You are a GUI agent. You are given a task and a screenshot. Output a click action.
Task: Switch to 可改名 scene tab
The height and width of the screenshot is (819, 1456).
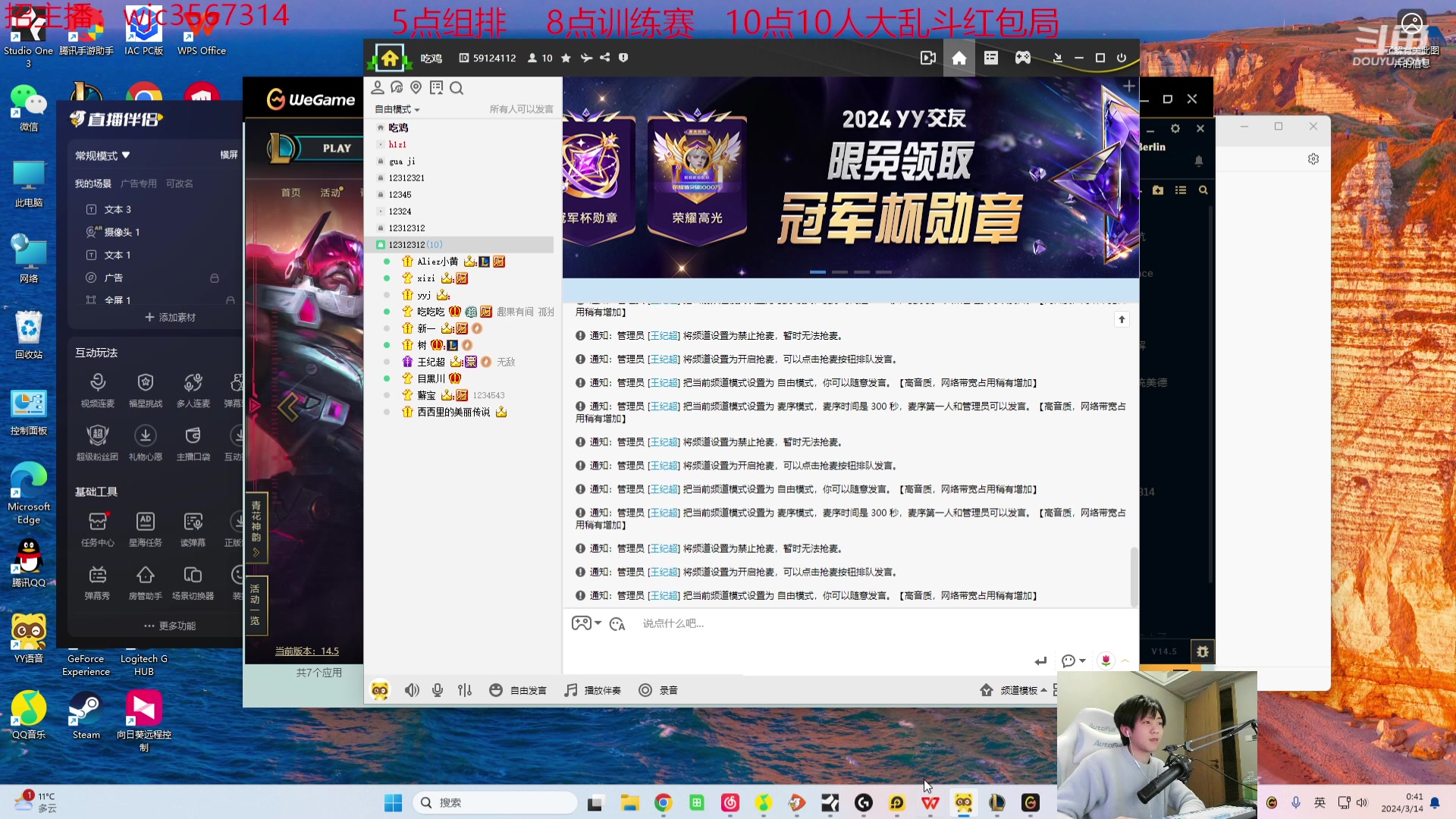[180, 184]
